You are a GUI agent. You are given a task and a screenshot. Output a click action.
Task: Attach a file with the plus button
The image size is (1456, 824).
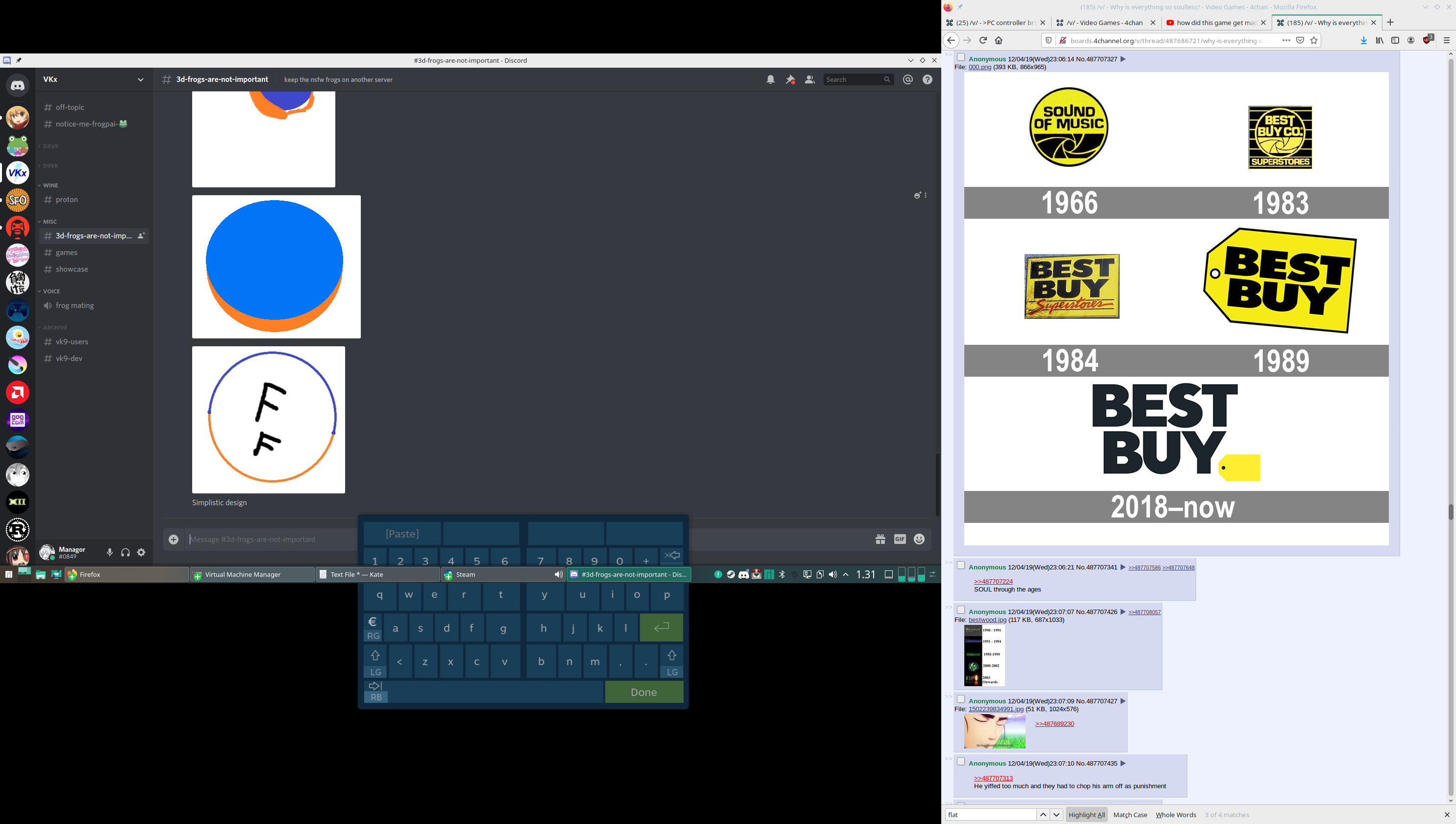tap(174, 540)
